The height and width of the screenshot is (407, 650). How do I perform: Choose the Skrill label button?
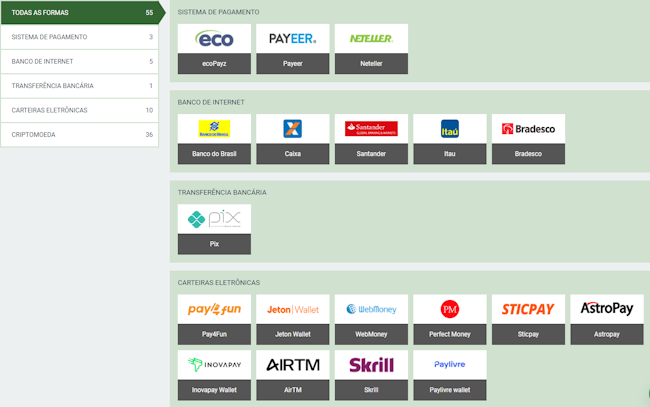coord(371,390)
